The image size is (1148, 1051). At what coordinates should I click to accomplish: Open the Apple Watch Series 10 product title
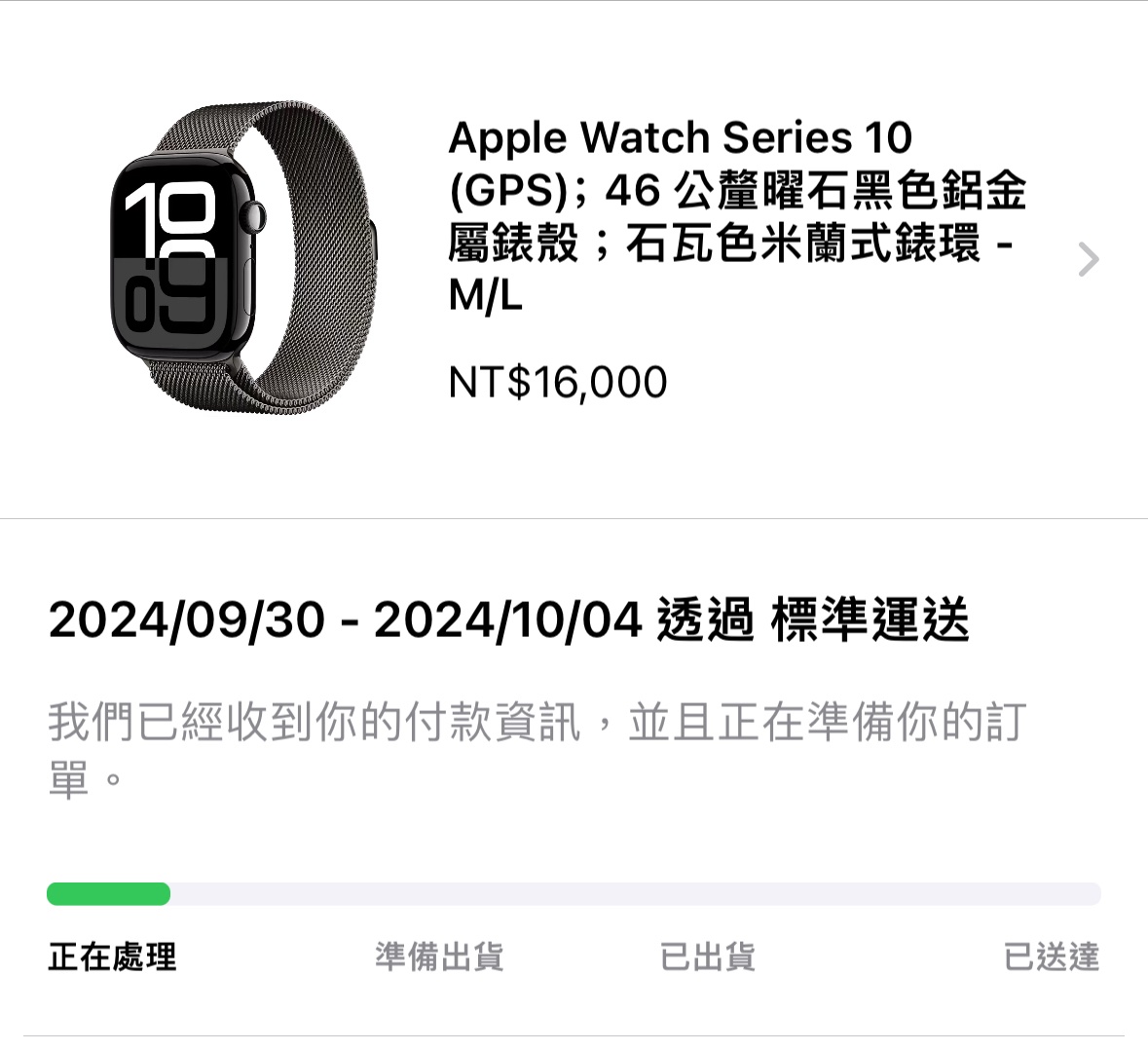tap(737, 216)
